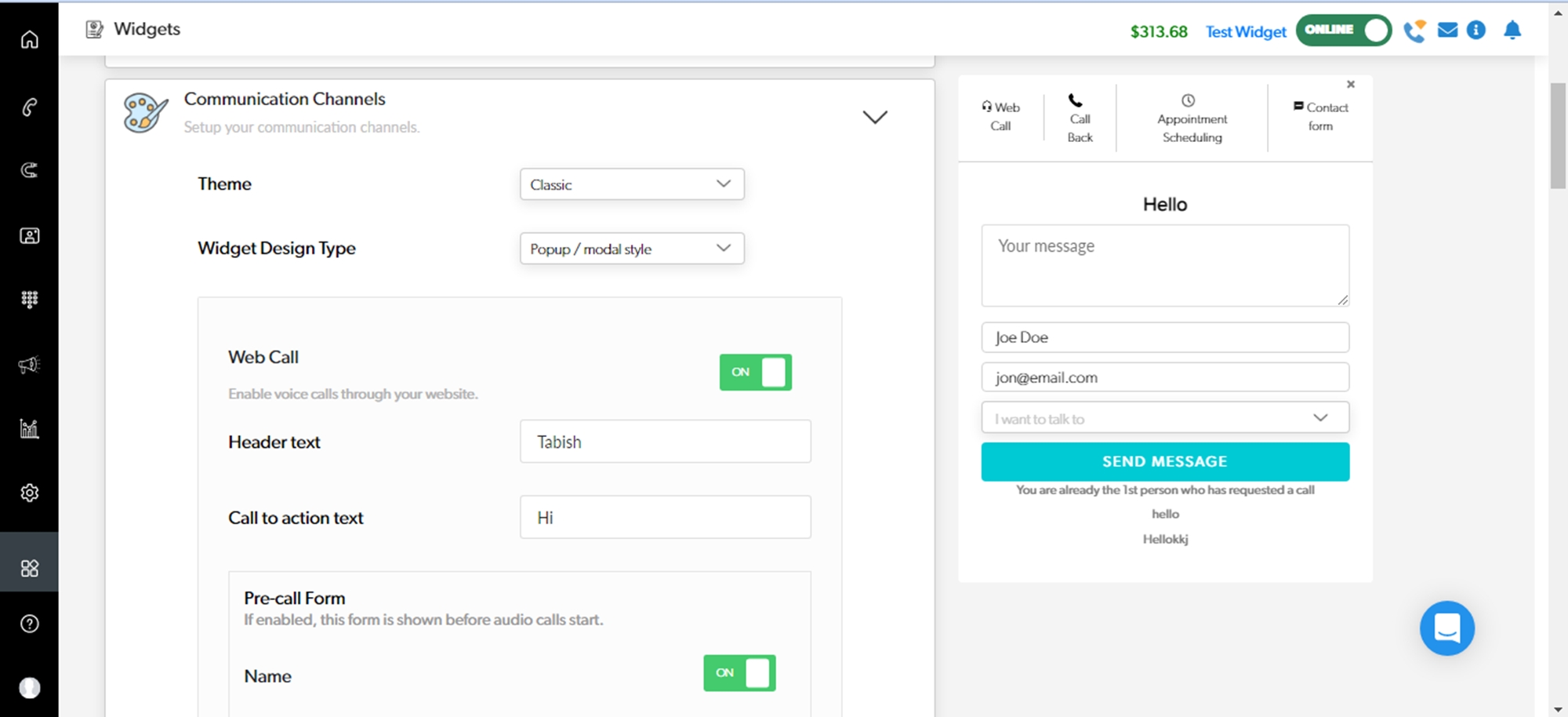
Task: Expand the 'I want to talk to' dropdown
Action: pyautogui.click(x=1164, y=418)
